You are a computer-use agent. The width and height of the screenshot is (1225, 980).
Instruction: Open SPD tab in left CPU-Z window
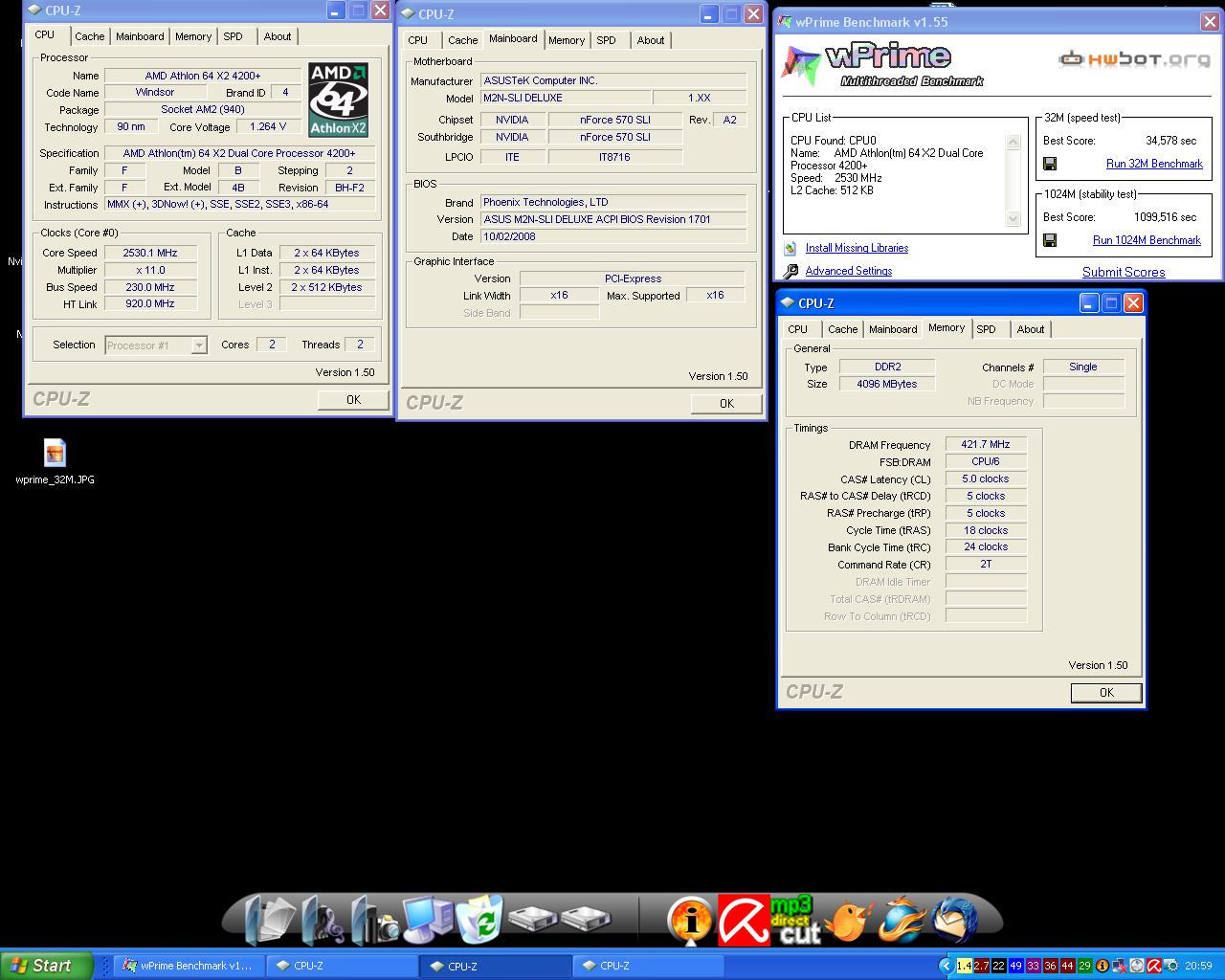[233, 36]
